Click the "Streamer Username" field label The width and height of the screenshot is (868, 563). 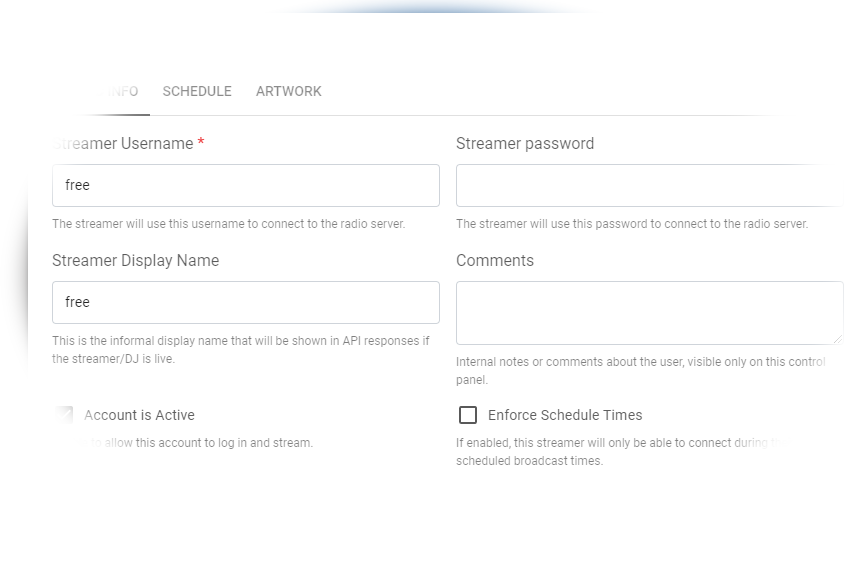tap(122, 143)
